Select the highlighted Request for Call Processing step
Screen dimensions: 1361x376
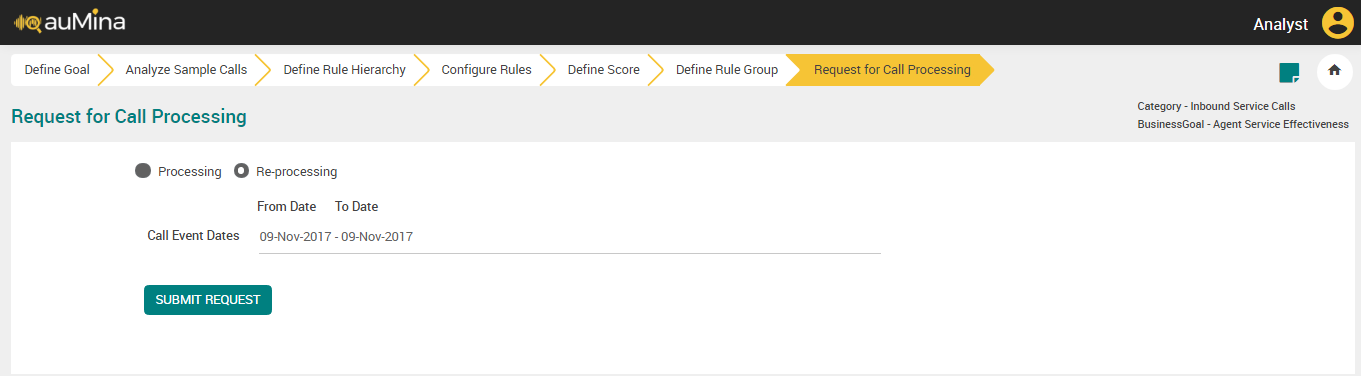click(x=892, y=70)
